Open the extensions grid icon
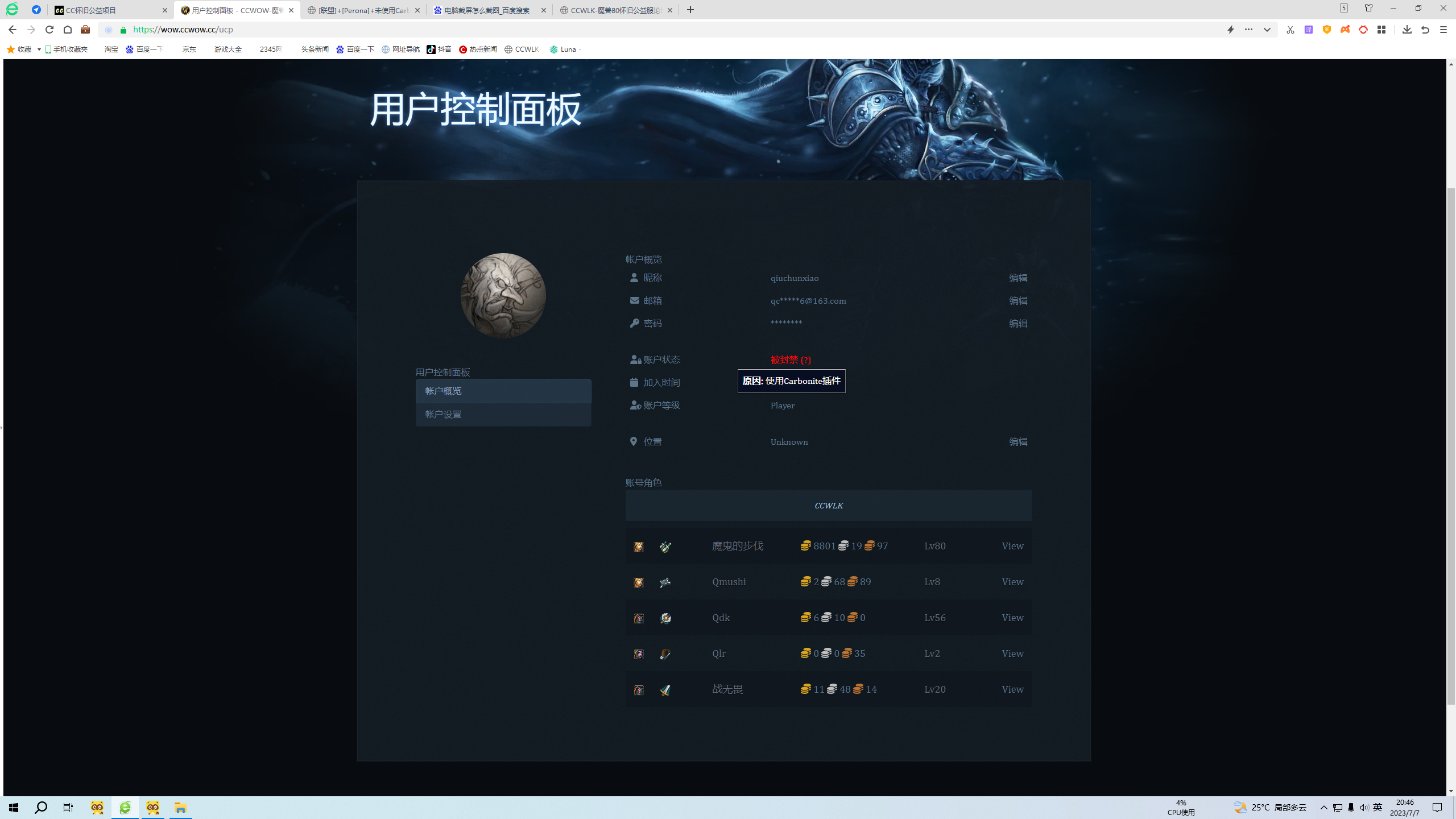This screenshot has height=819, width=1456. point(1381,30)
